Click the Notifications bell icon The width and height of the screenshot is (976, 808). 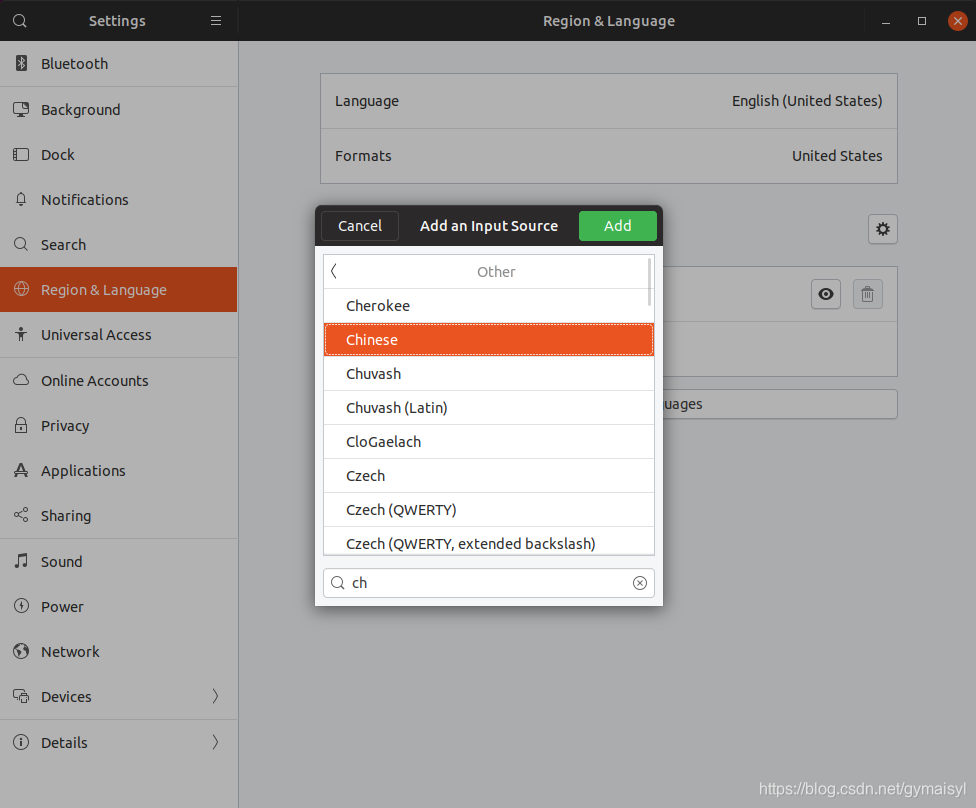tap(21, 199)
